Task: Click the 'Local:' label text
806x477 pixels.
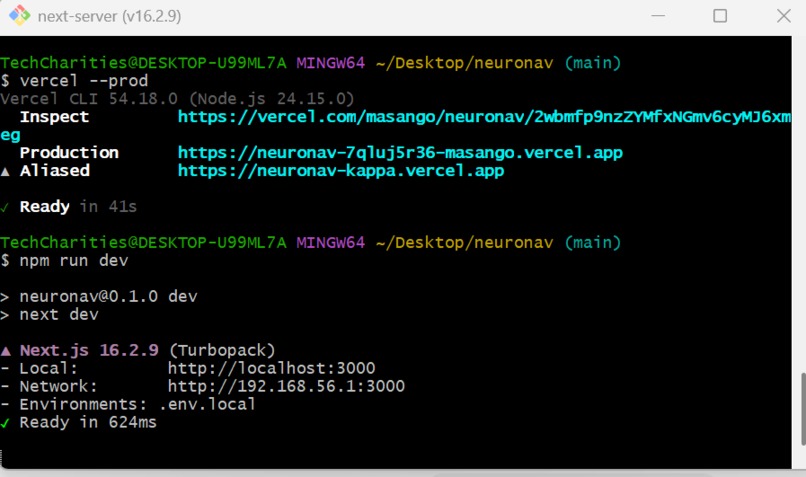Action: [48, 368]
